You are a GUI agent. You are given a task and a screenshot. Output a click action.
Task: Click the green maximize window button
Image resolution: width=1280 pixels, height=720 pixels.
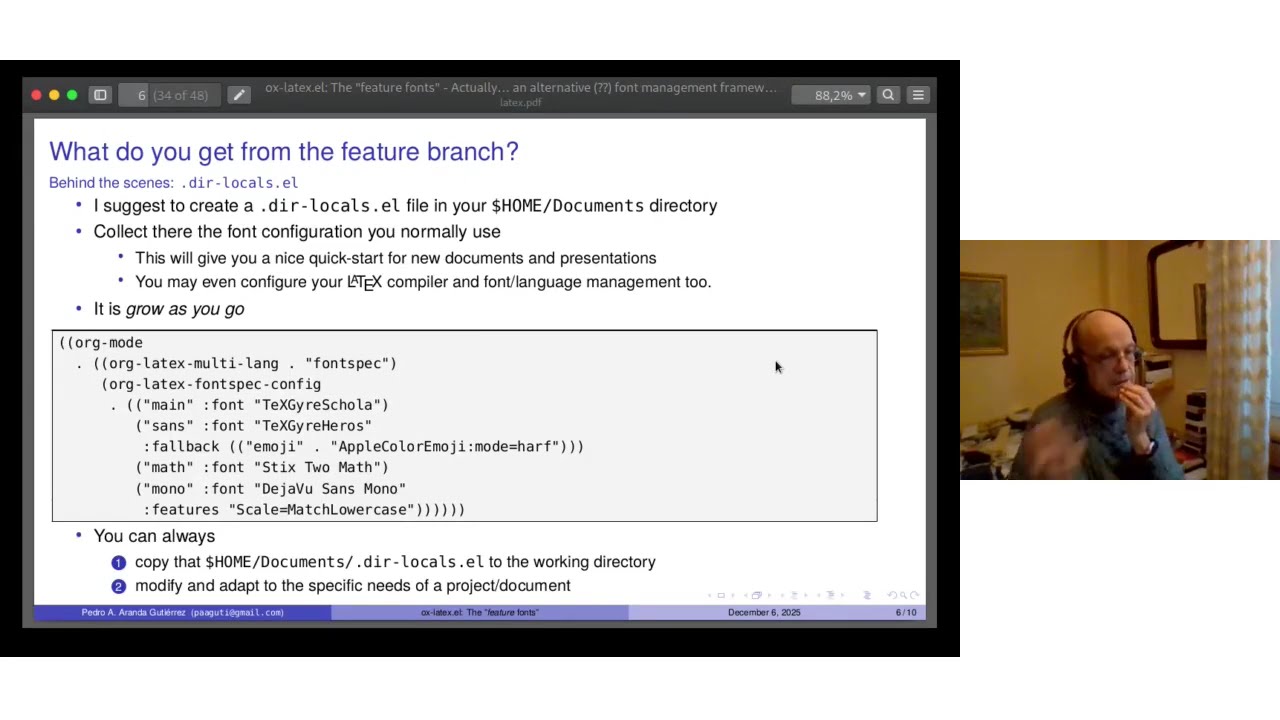click(x=72, y=95)
